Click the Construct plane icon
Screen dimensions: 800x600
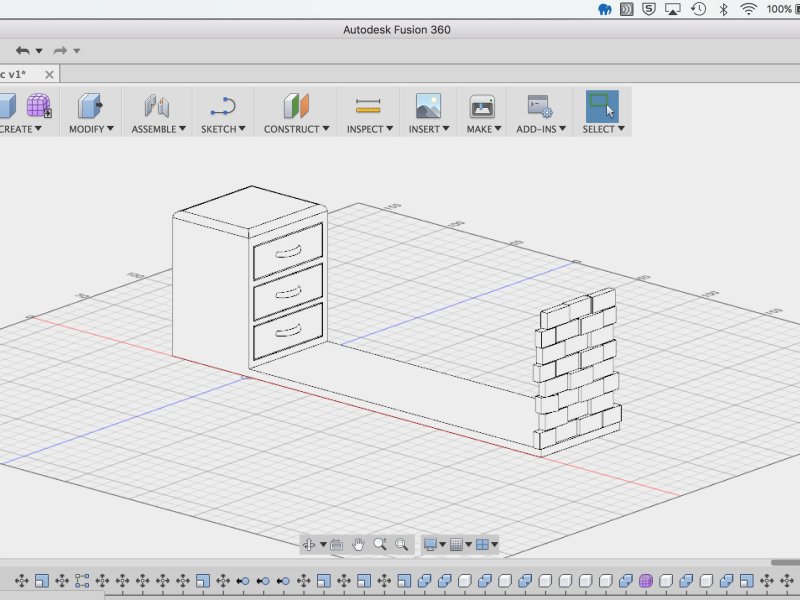[x=296, y=106]
